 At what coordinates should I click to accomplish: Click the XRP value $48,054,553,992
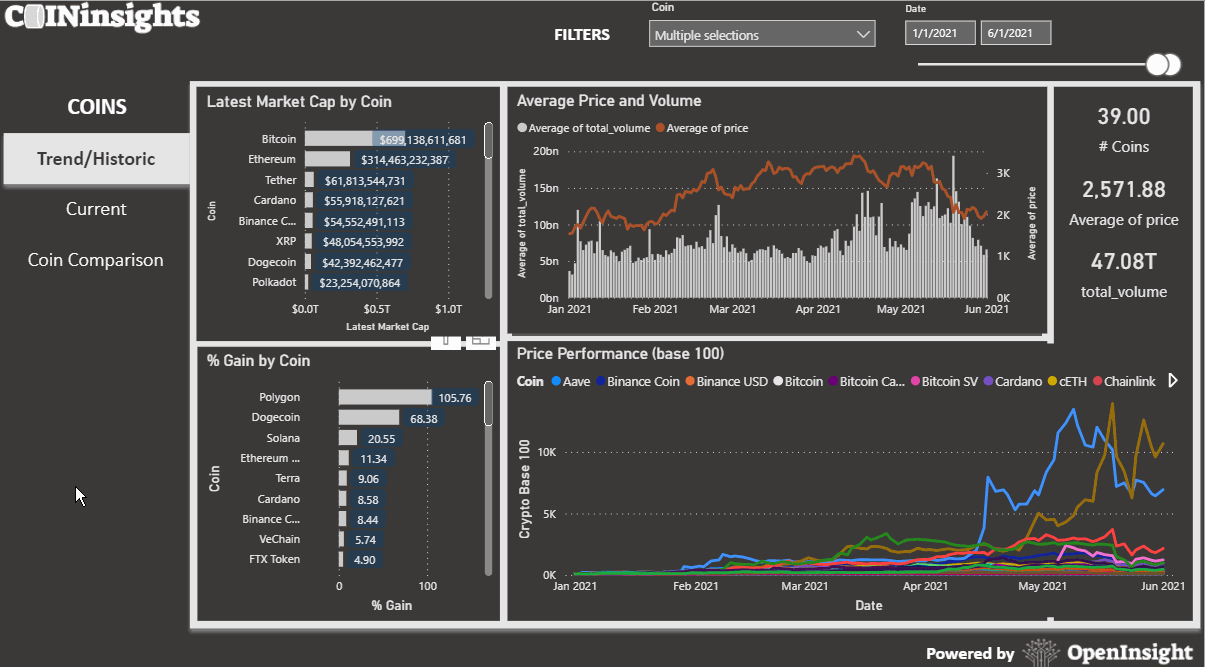364,241
